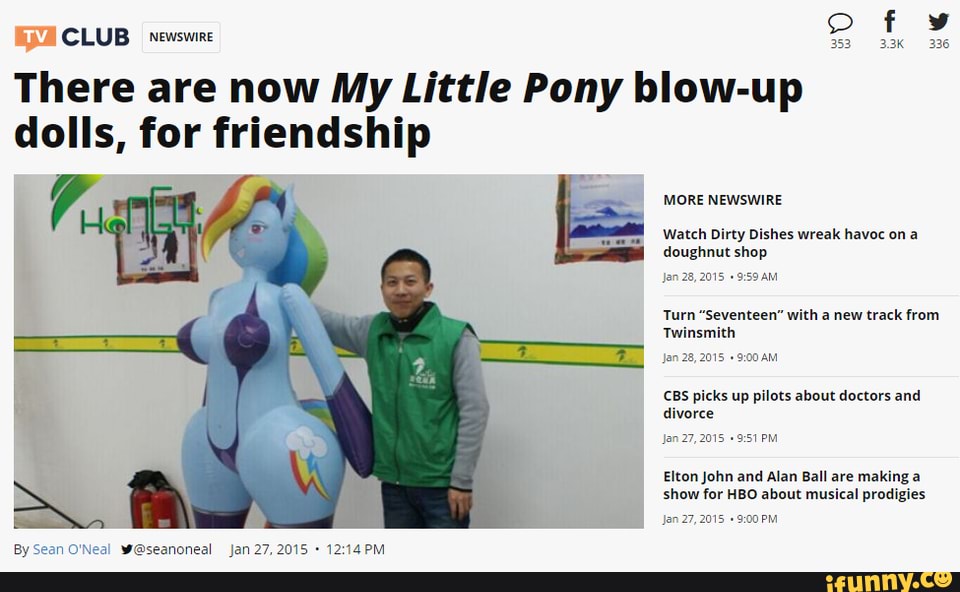The image size is (960, 592).
Task: Open the Twinsmith "Seventeen" track article
Action: (x=801, y=324)
